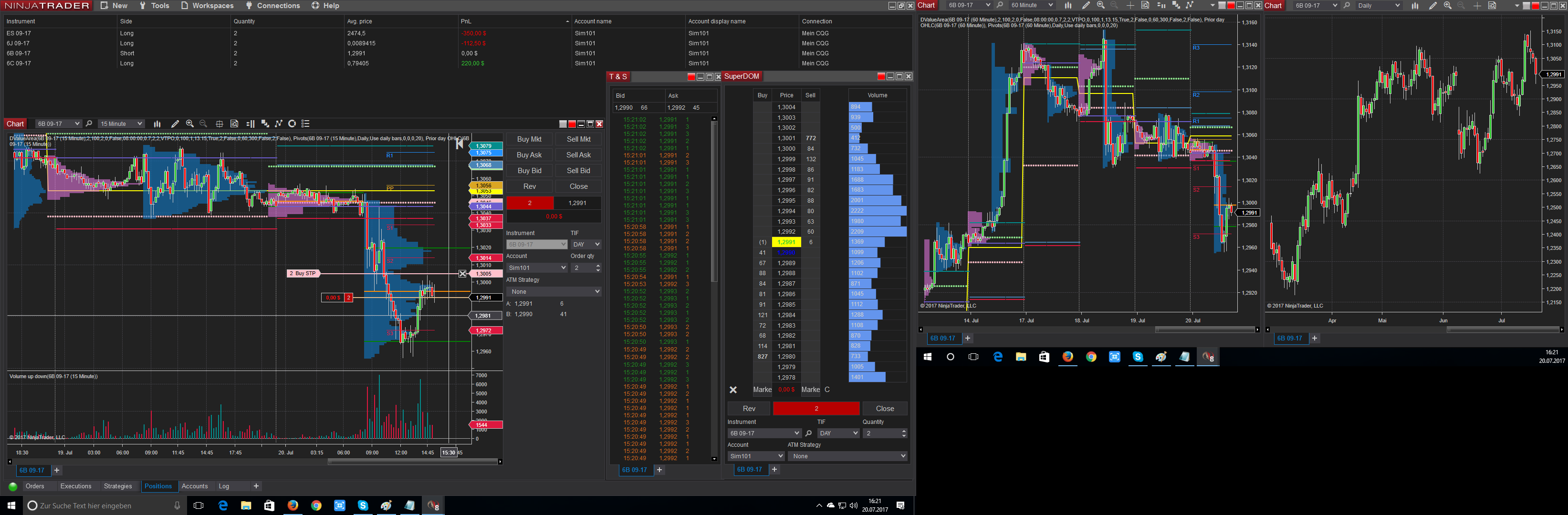Open bar type settings in 60 Minute chart
The height and width of the screenshot is (515, 1568).
(1067, 5)
